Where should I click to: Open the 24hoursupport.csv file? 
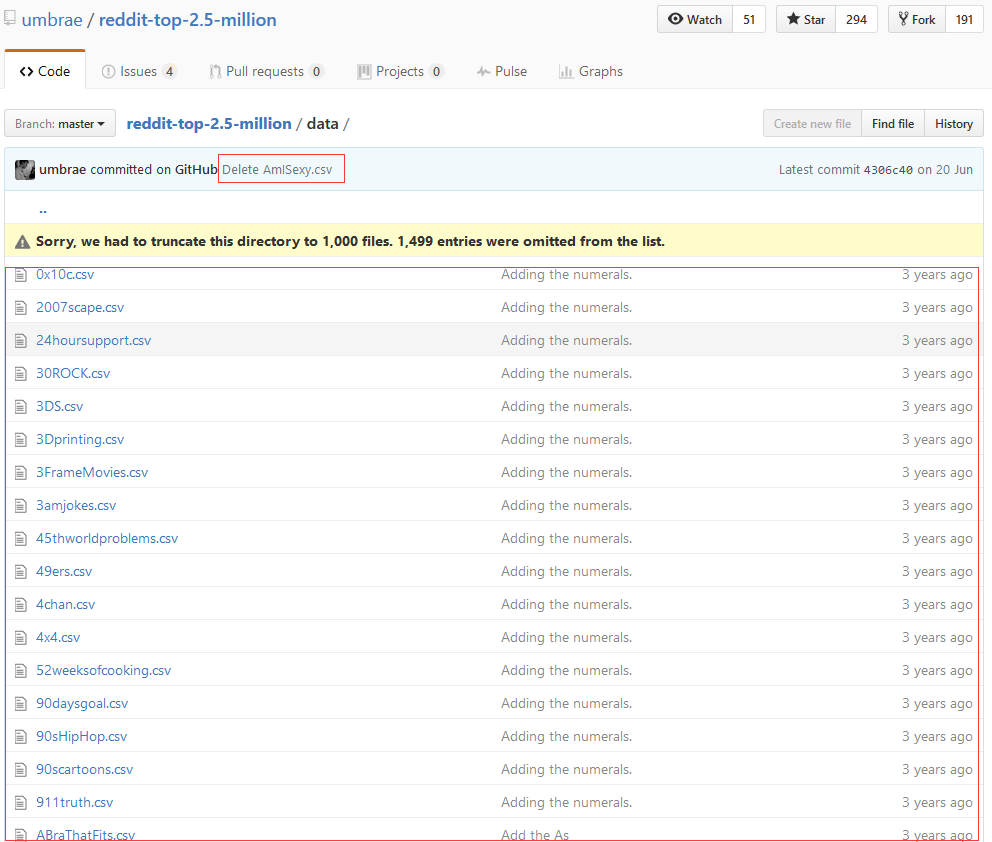[94, 340]
